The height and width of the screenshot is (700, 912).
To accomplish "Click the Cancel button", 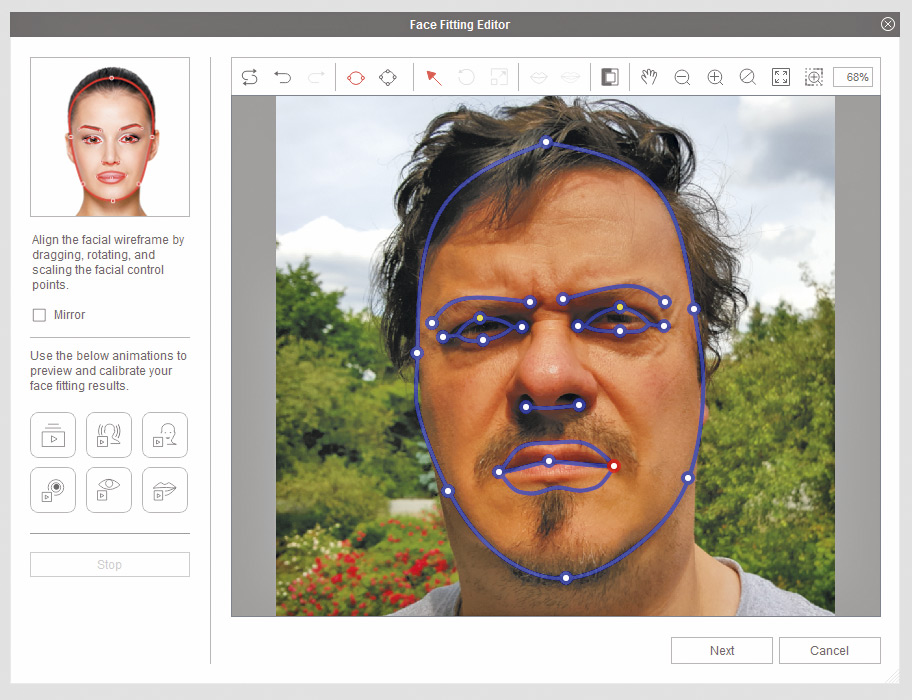I will click(x=829, y=650).
